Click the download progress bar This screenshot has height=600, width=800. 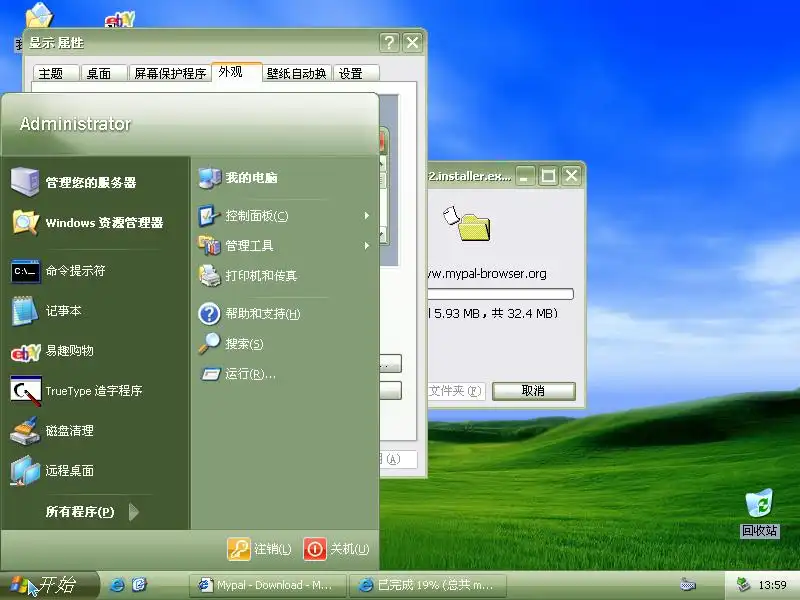click(x=501, y=294)
